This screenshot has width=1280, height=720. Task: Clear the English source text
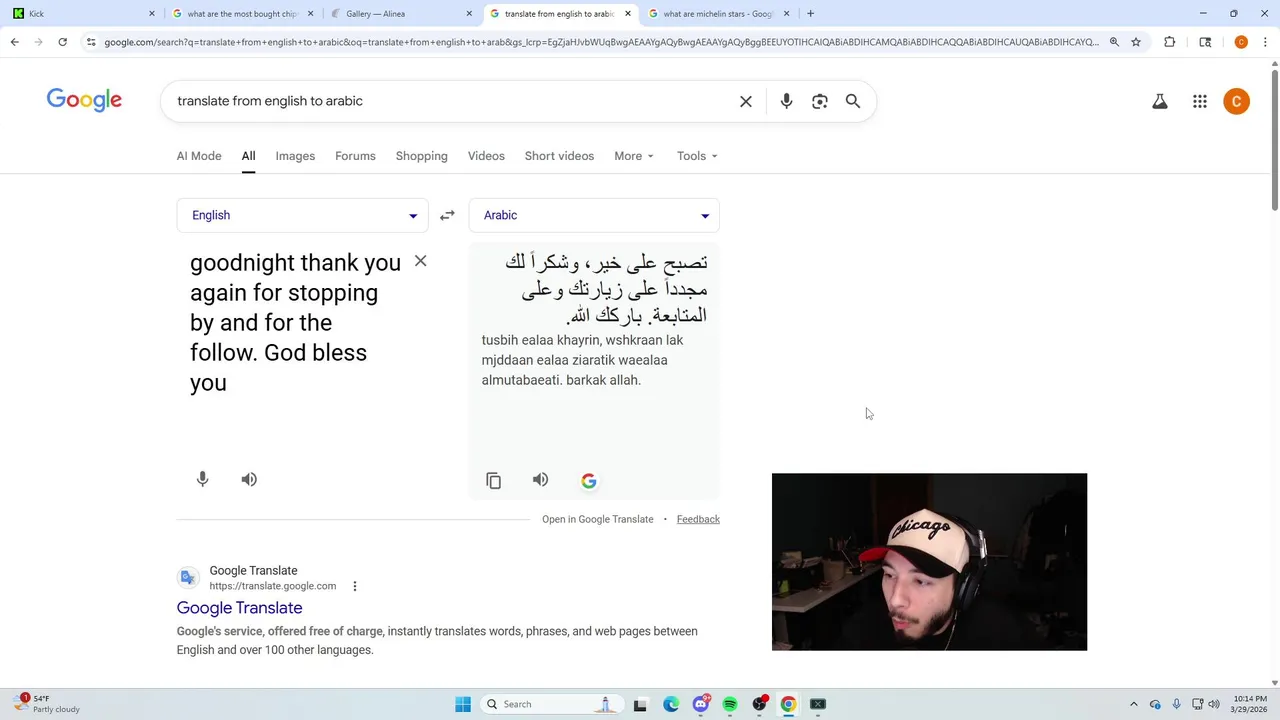[x=420, y=261]
